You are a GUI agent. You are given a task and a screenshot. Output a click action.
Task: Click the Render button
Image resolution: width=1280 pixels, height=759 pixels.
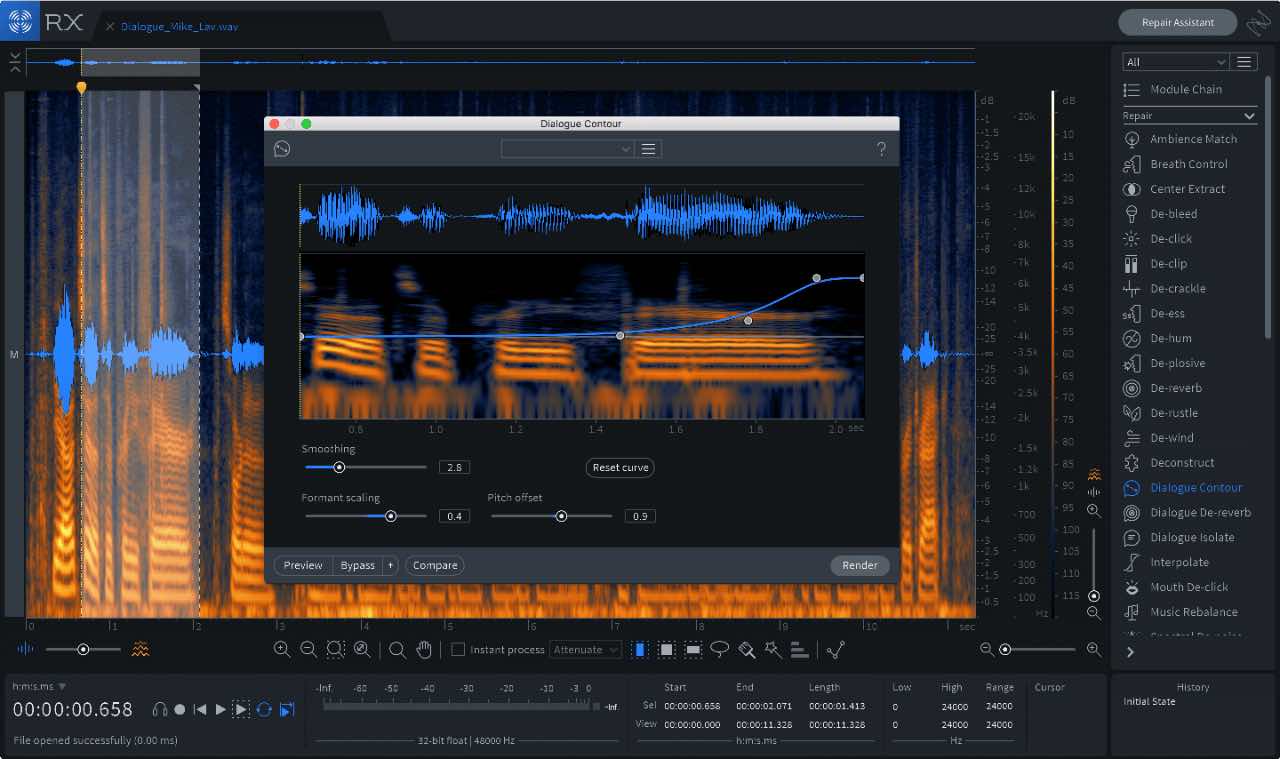pos(859,565)
